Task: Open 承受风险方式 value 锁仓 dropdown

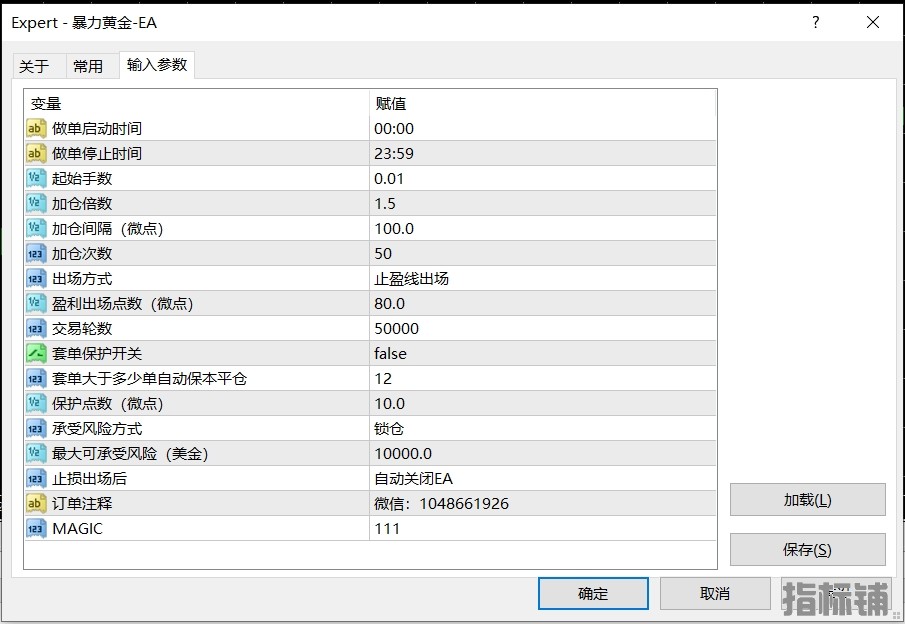Action: (543, 429)
